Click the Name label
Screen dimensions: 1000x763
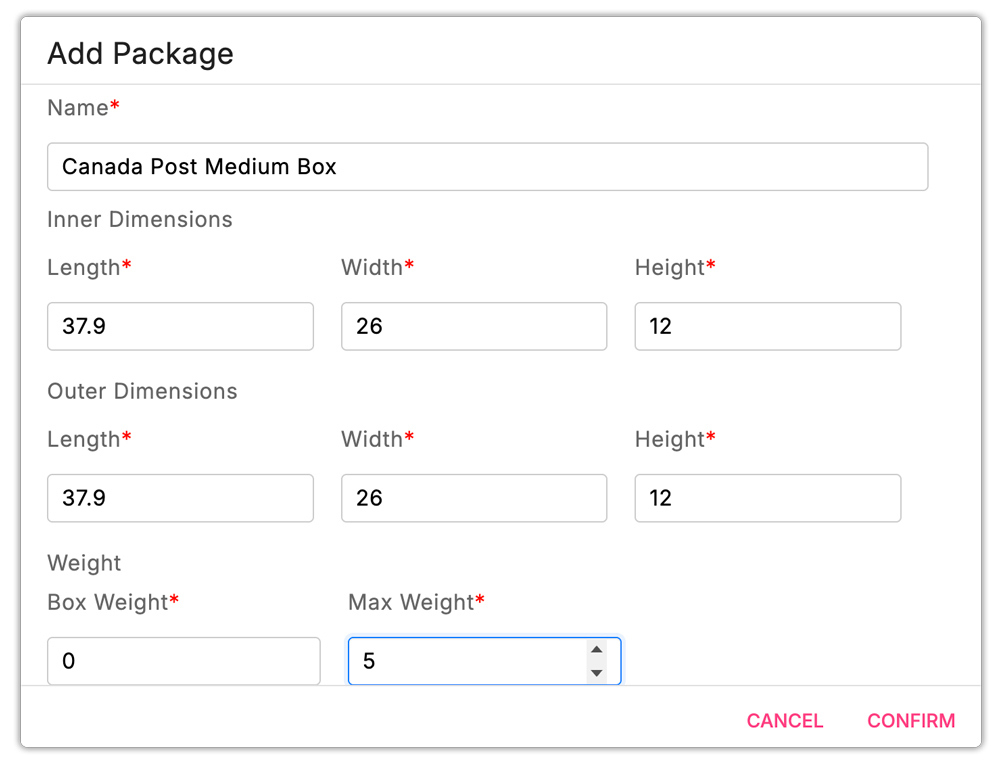point(84,108)
